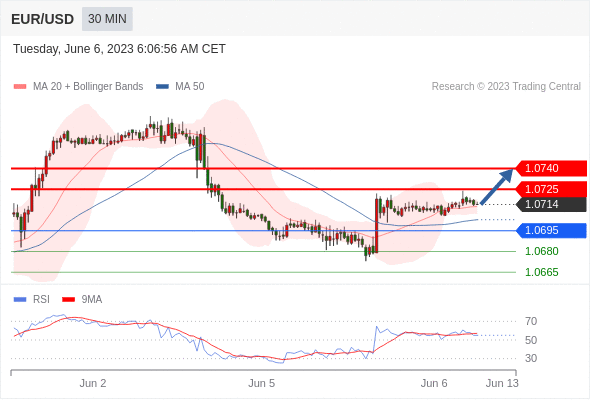
Task: Click the RSI 50 level label
Action: (x=531, y=340)
